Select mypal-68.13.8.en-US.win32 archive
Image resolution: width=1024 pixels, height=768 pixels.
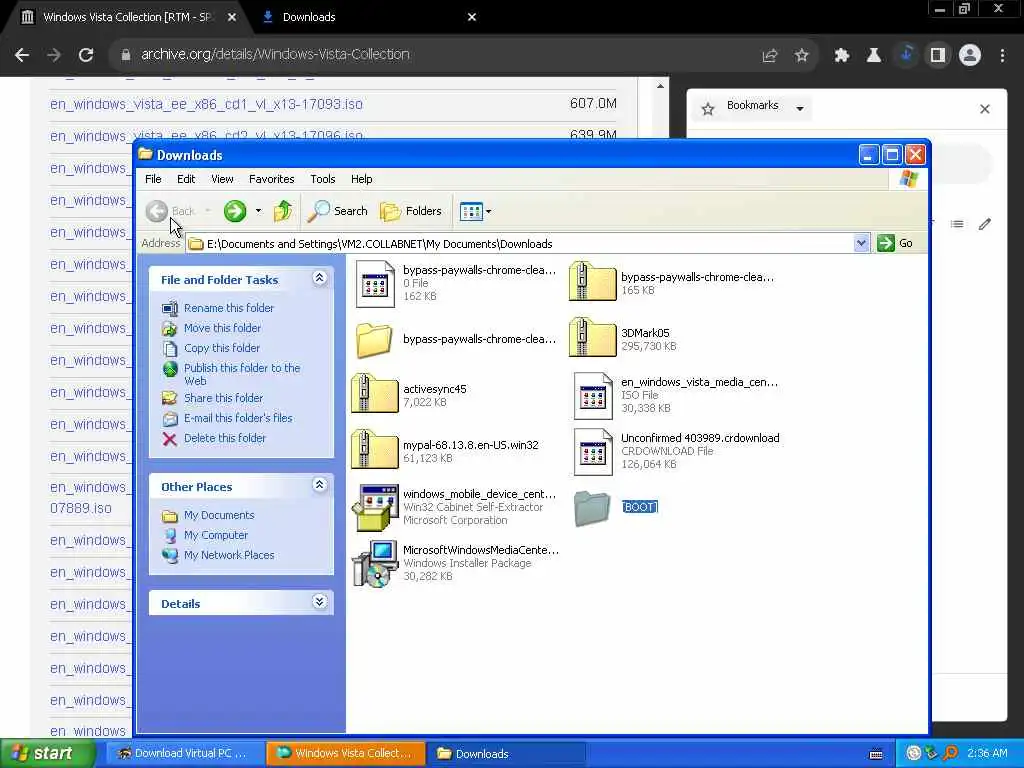pyautogui.click(x=374, y=450)
